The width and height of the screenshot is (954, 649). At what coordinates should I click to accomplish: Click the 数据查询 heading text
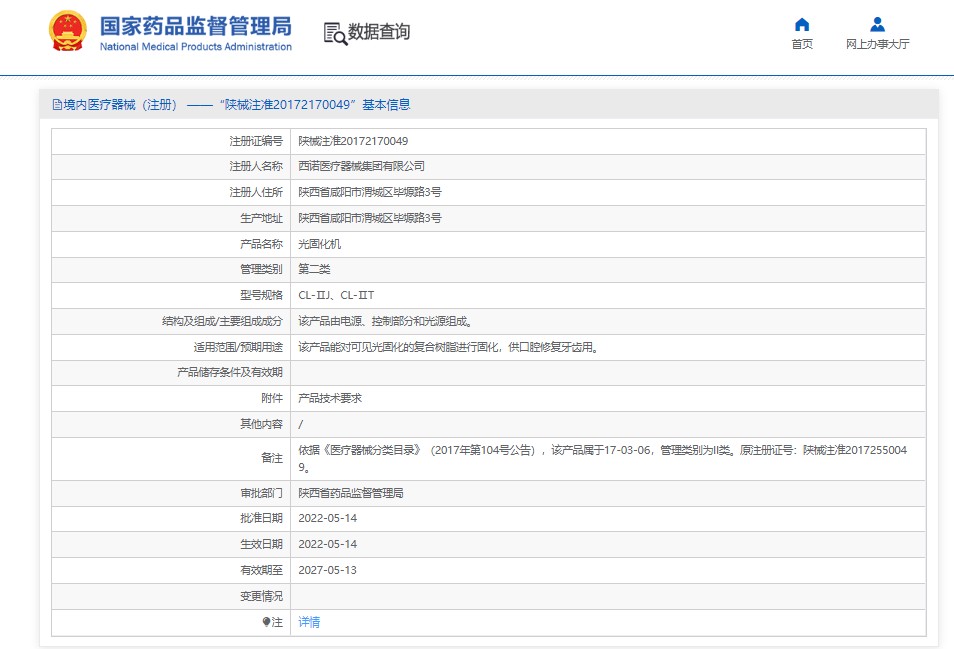point(379,32)
